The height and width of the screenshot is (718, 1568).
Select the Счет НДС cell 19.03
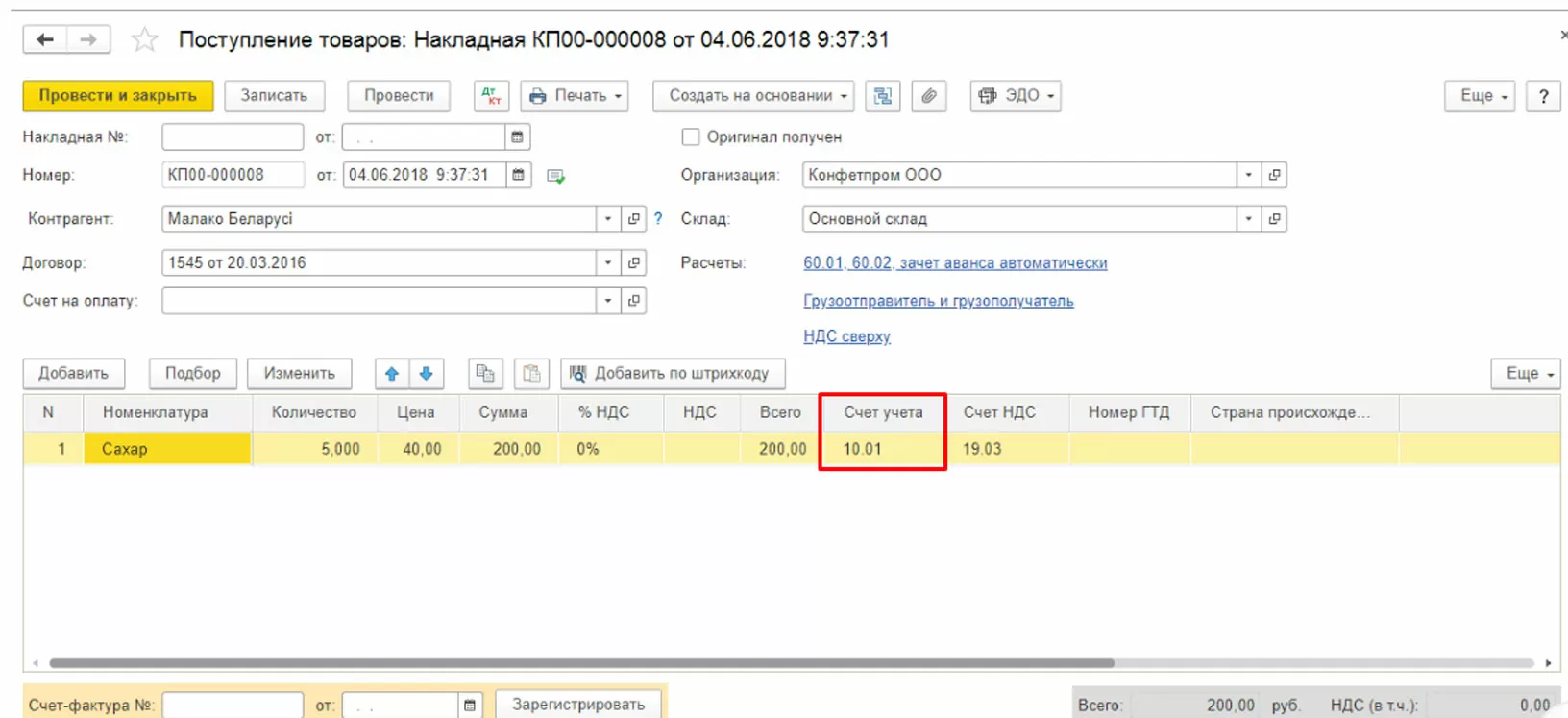pyautogui.click(x=1007, y=449)
